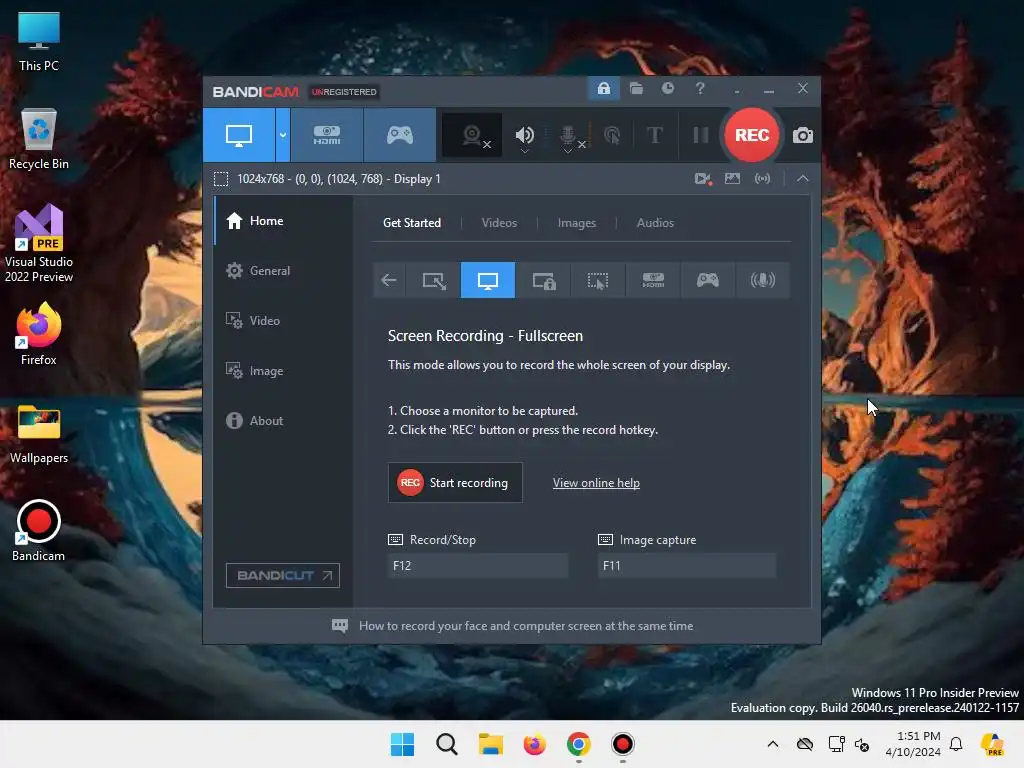Click the lock icon in title bar

pyautogui.click(x=603, y=88)
